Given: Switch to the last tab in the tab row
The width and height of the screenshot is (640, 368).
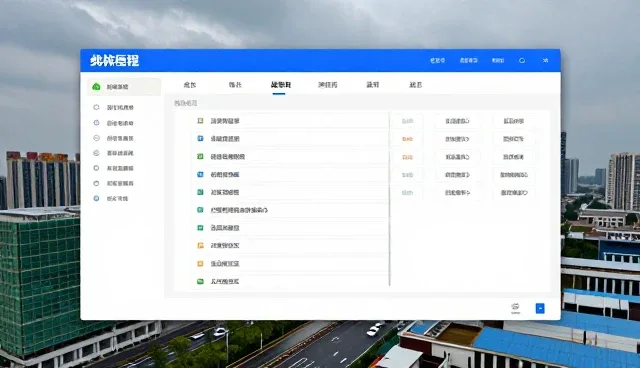Looking at the screenshot, I should click(416, 85).
